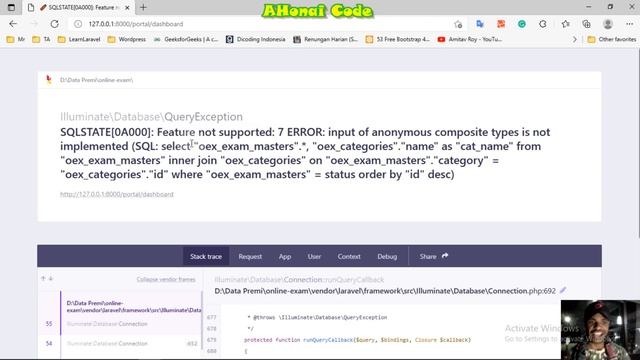Image resolution: width=640 pixels, height=360 pixels.
Task: Open the Share menu
Action: pyautogui.click(x=433, y=256)
